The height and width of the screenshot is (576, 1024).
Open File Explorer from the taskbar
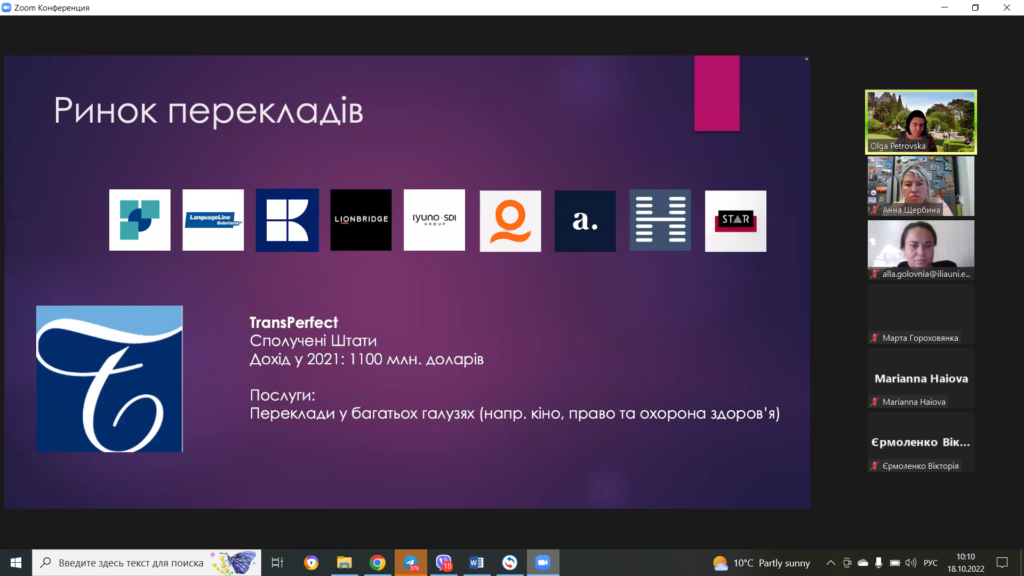click(x=344, y=563)
